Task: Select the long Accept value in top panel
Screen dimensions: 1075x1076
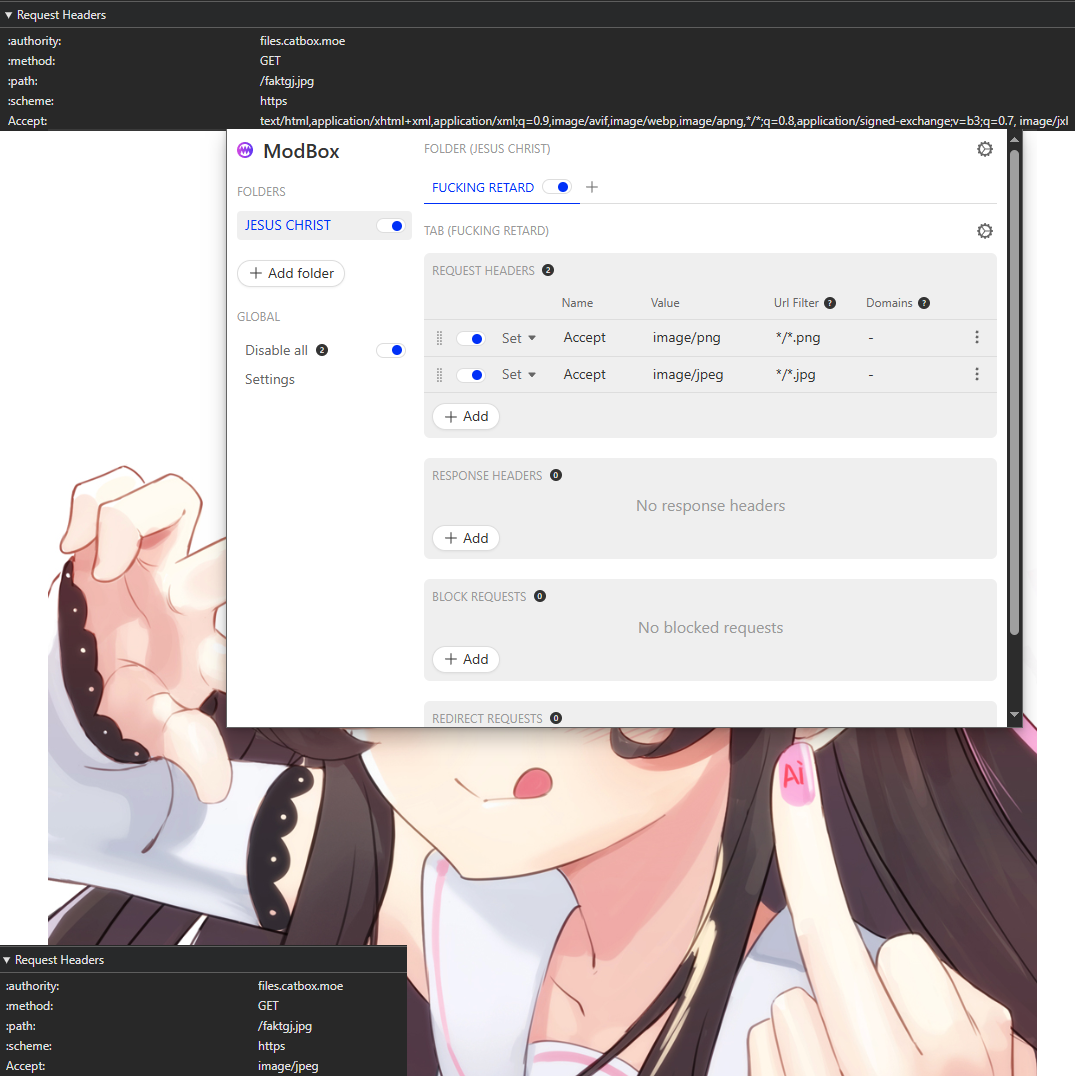Action: click(663, 121)
